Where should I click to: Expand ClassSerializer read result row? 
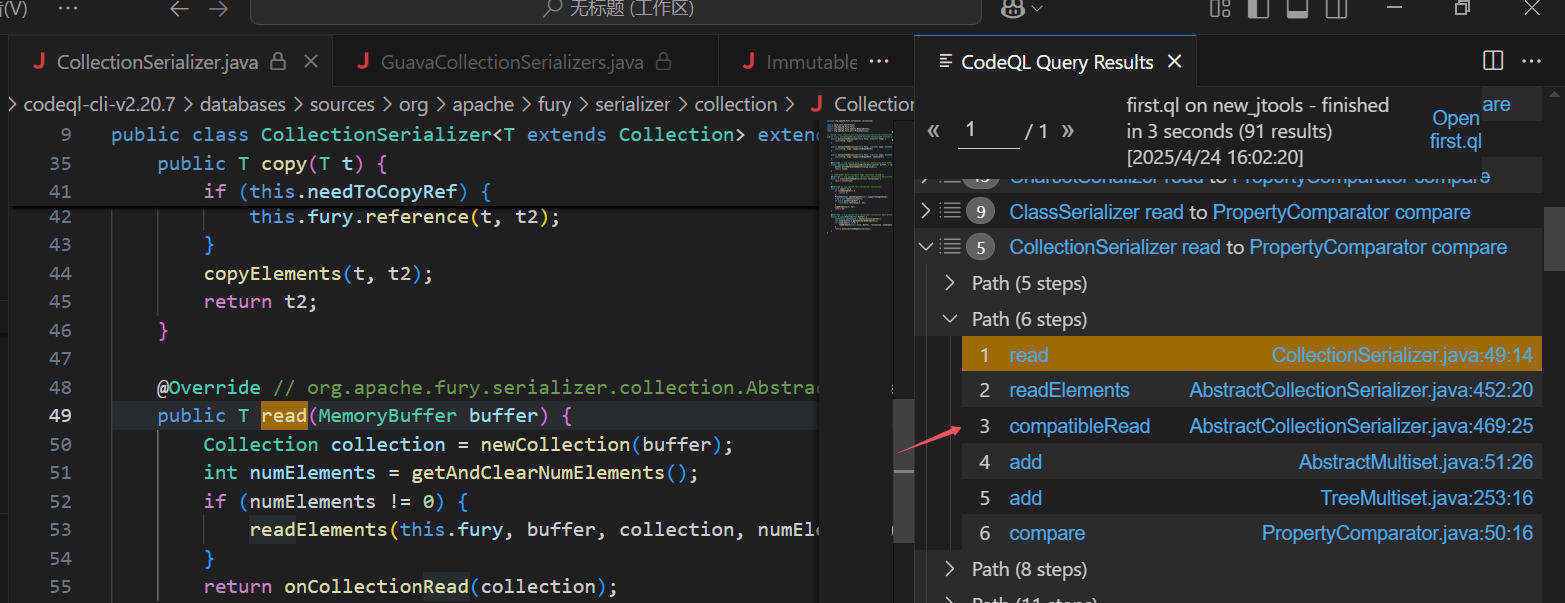click(x=925, y=212)
